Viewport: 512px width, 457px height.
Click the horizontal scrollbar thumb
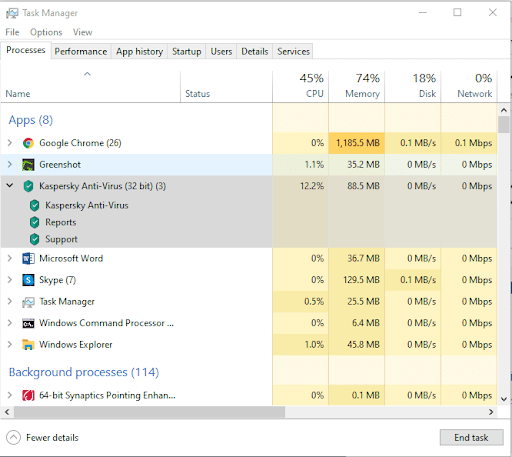(x=149, y=412)
